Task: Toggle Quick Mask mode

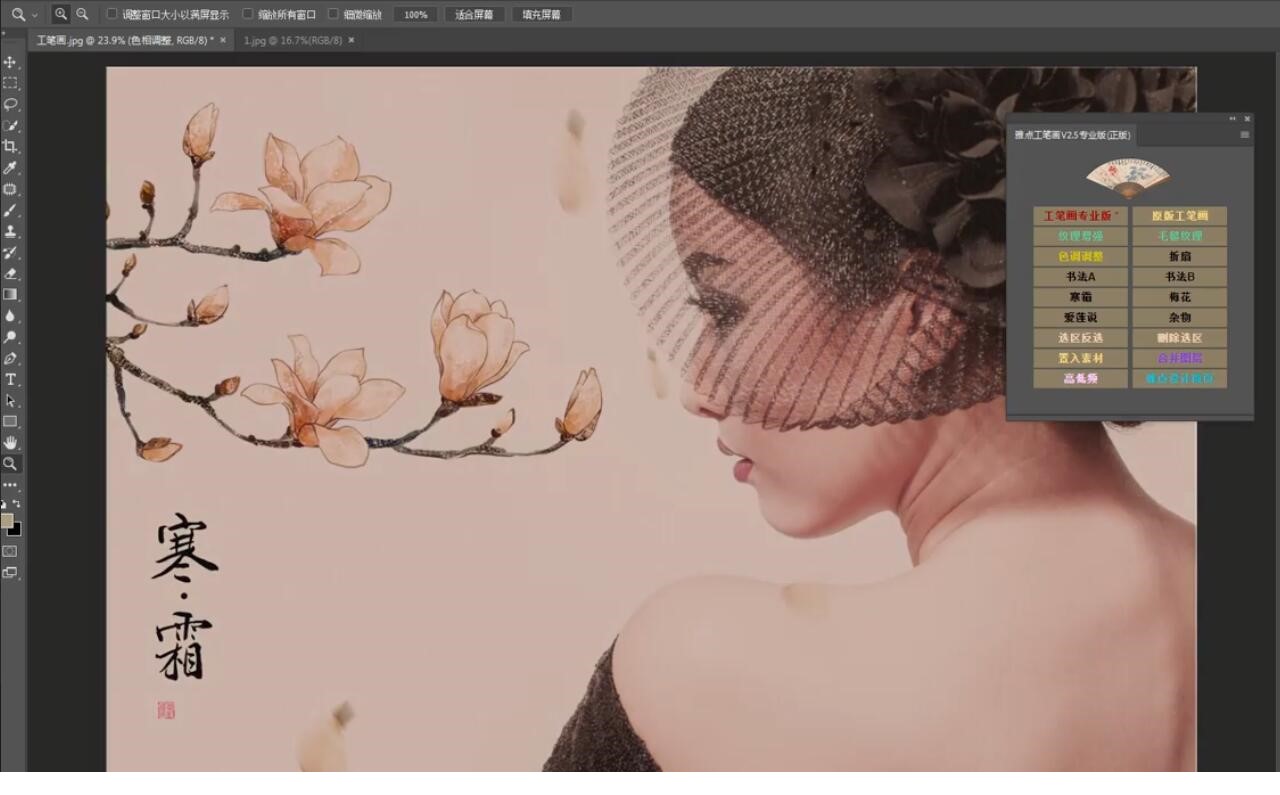Action: (10, 551)
